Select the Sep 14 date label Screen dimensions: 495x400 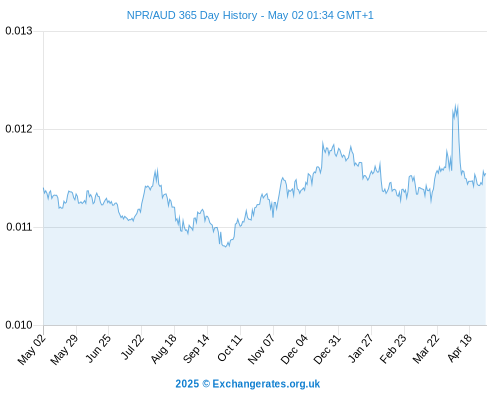(x=196, y=348)
